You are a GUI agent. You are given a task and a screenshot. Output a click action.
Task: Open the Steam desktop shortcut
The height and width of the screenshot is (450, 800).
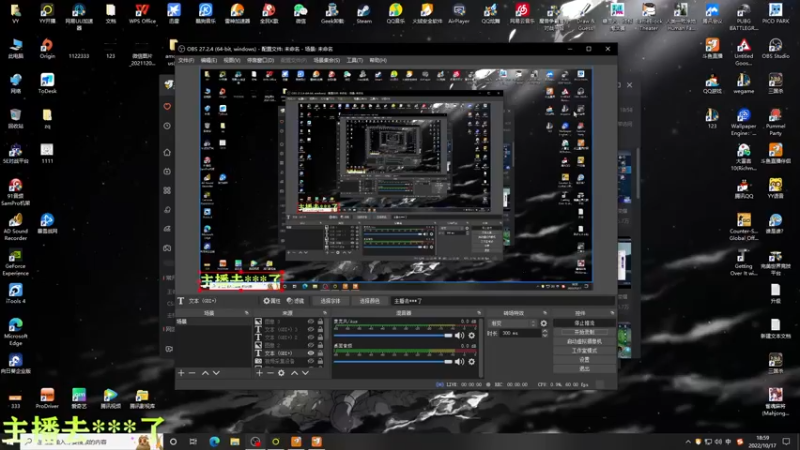click(x=364, y=14)
